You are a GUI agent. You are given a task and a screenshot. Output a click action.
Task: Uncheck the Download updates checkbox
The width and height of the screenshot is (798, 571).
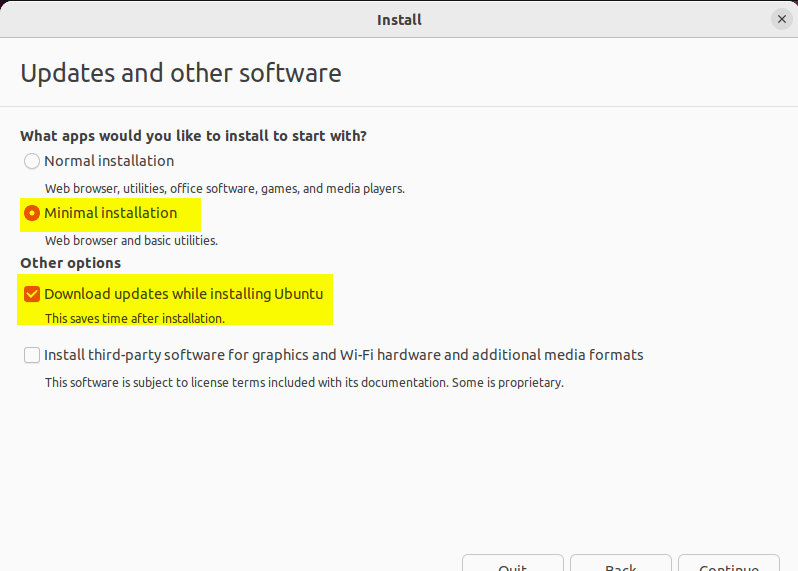pos(32,294)
